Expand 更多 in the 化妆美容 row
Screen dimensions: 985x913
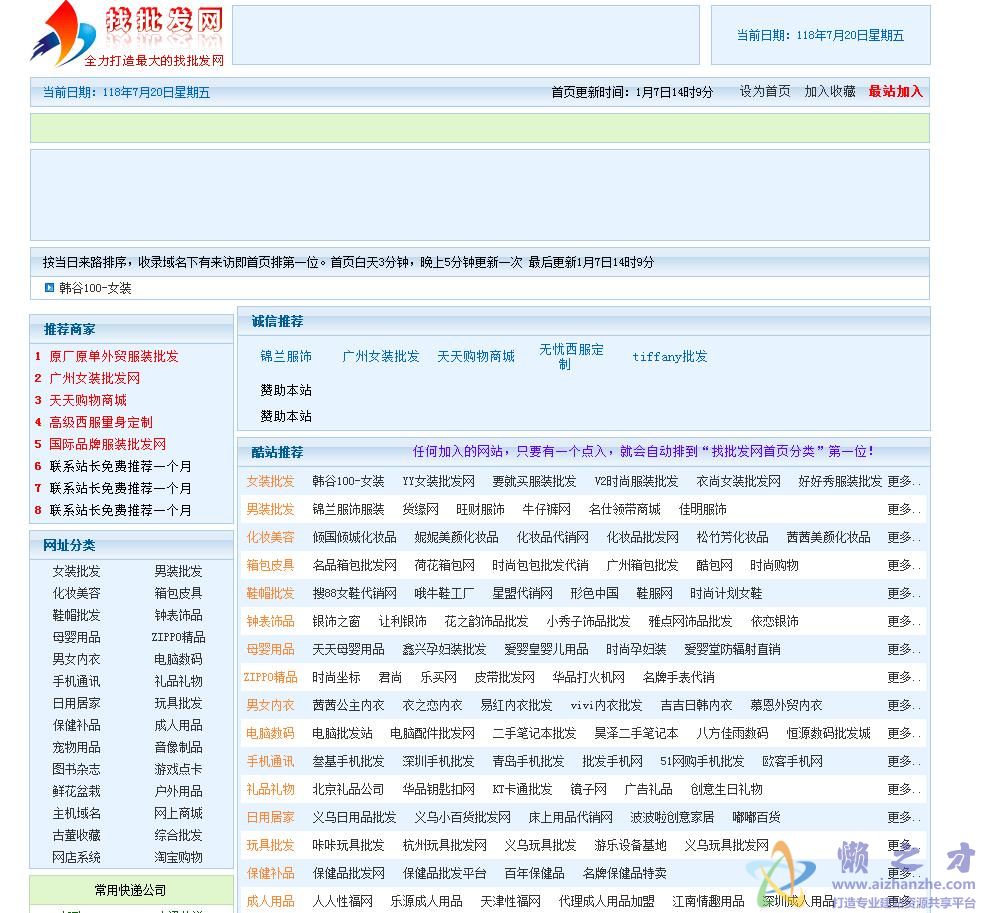[904, 537]
